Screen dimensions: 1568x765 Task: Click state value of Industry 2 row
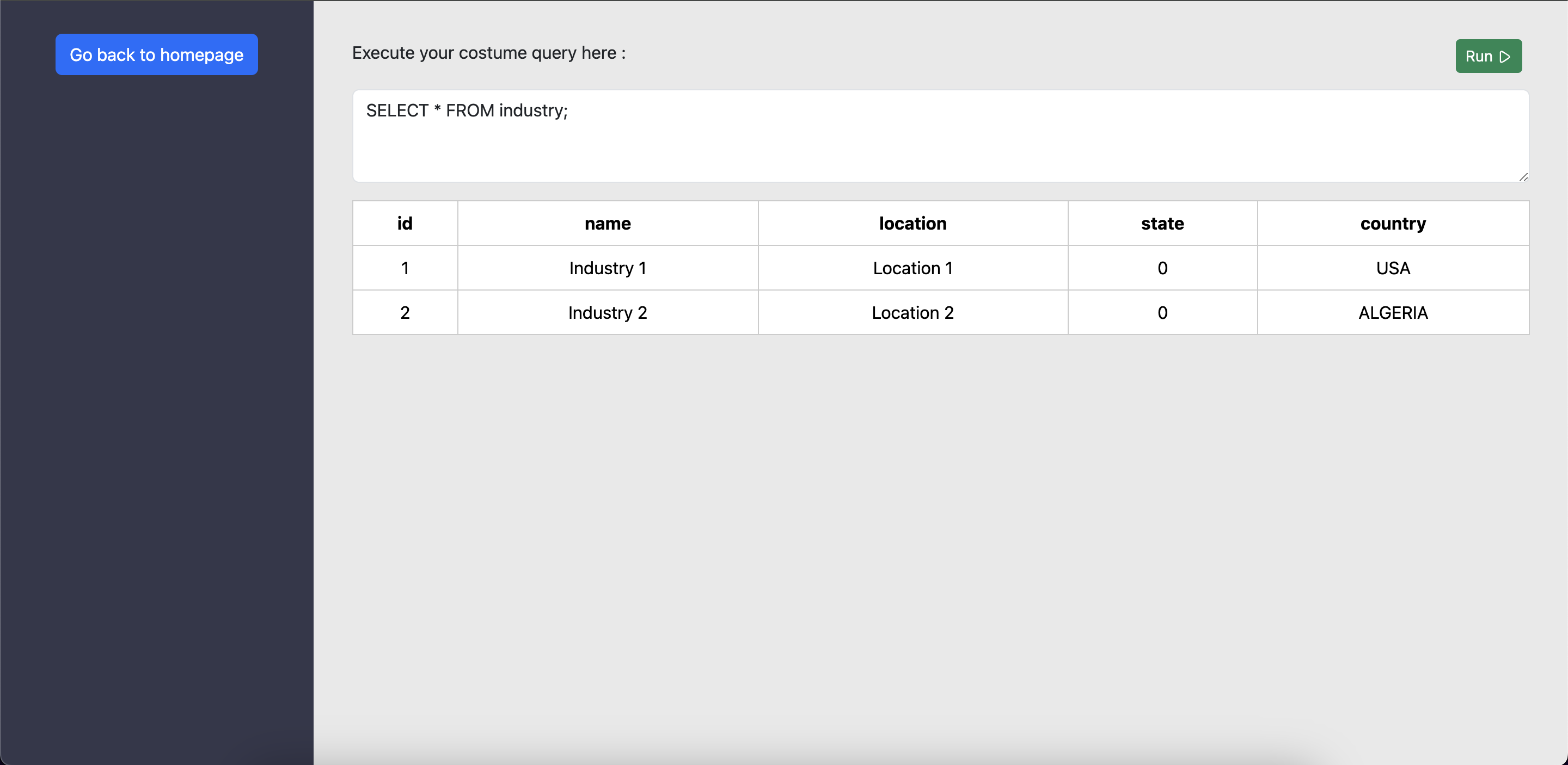point(1162,312)
